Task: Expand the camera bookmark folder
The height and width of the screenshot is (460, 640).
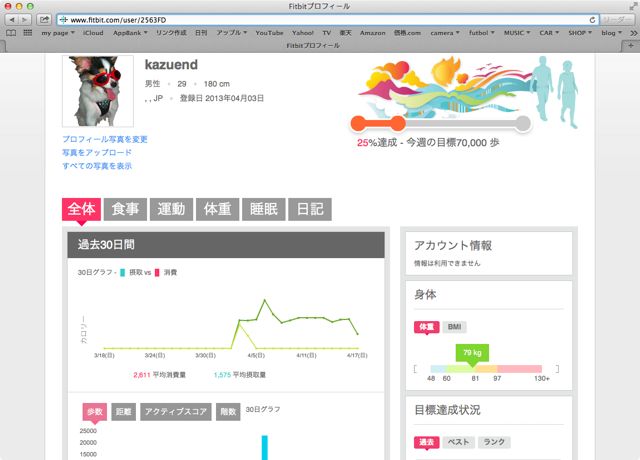Action: coord(445,33)
